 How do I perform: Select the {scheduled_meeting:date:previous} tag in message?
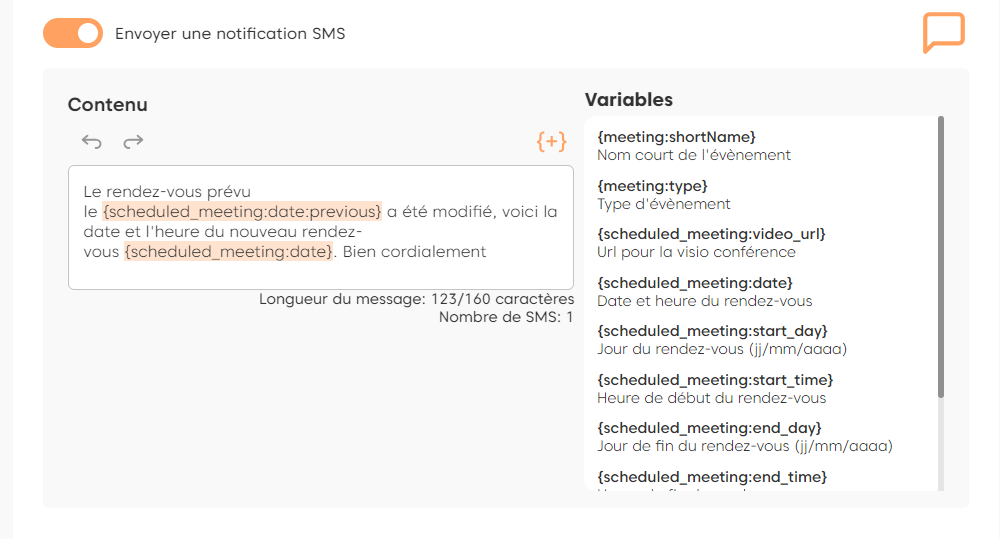(x=242, y=212)
